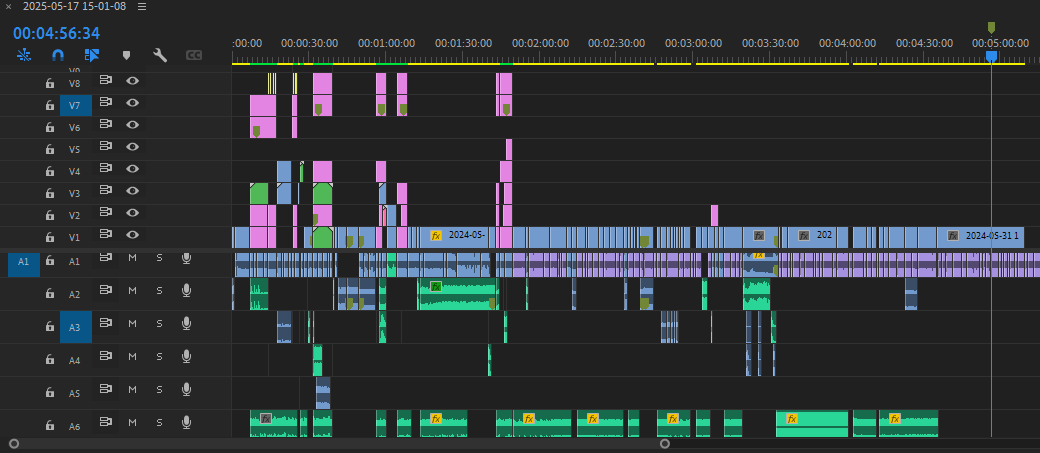This screenshot has width=1040, height=453.
Task: Hide video track V4 output
Action: point(133,168)
